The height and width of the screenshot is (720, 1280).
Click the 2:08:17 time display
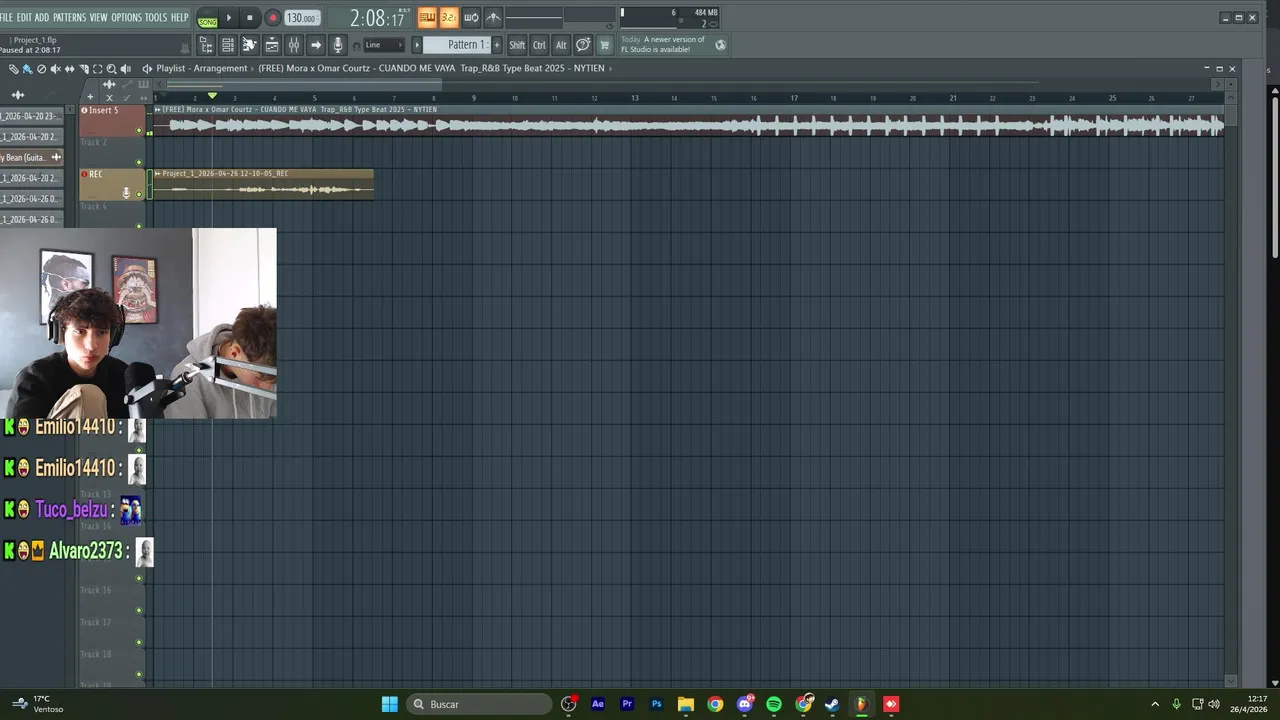tap(377, 18)
